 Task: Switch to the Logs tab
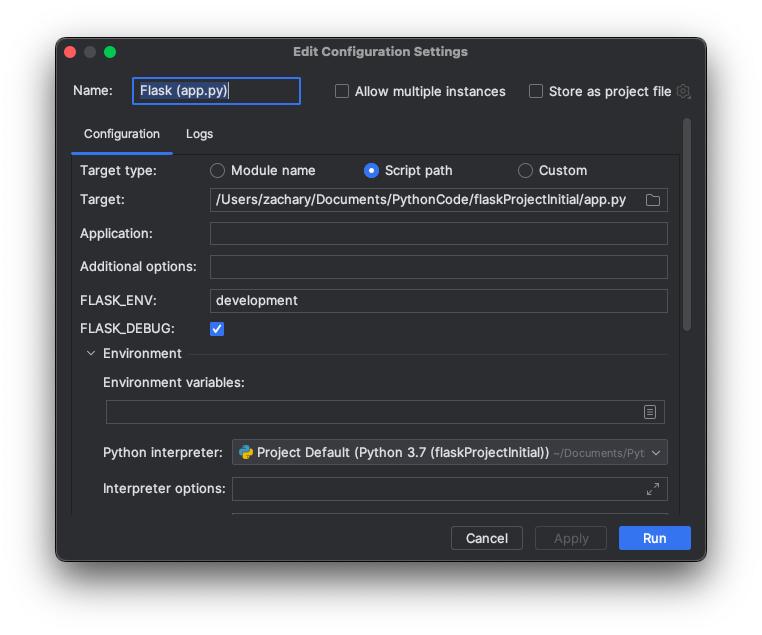(x=199, y=134)
